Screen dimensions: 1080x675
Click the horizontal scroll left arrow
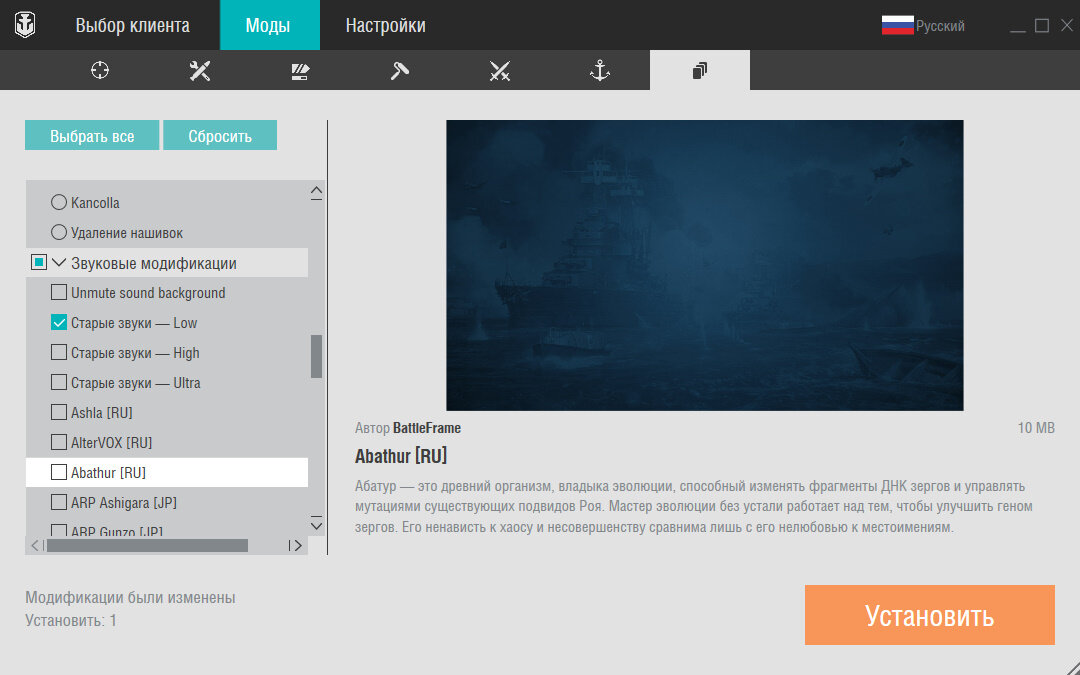pos(36,546)
